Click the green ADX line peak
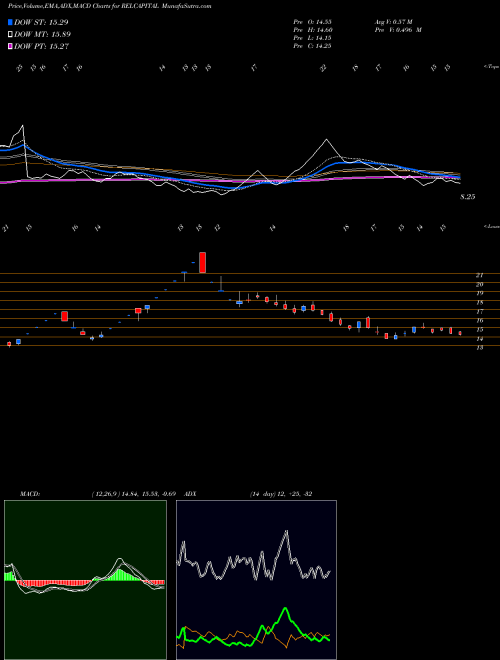This screenshot has width=500, height=660. (286, 609)
